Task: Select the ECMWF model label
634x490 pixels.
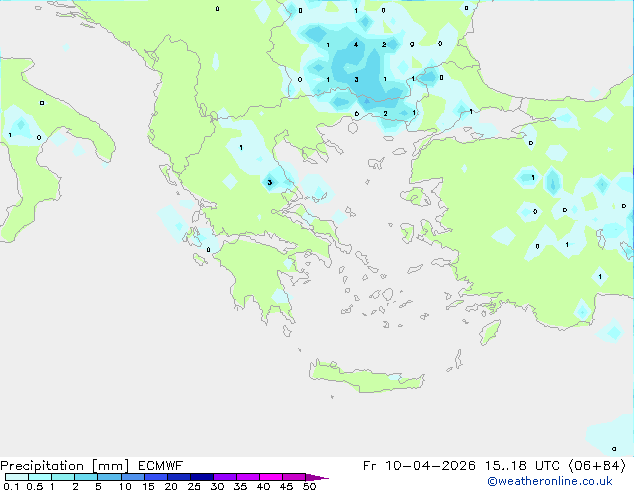Action: [x=161, y=466]
